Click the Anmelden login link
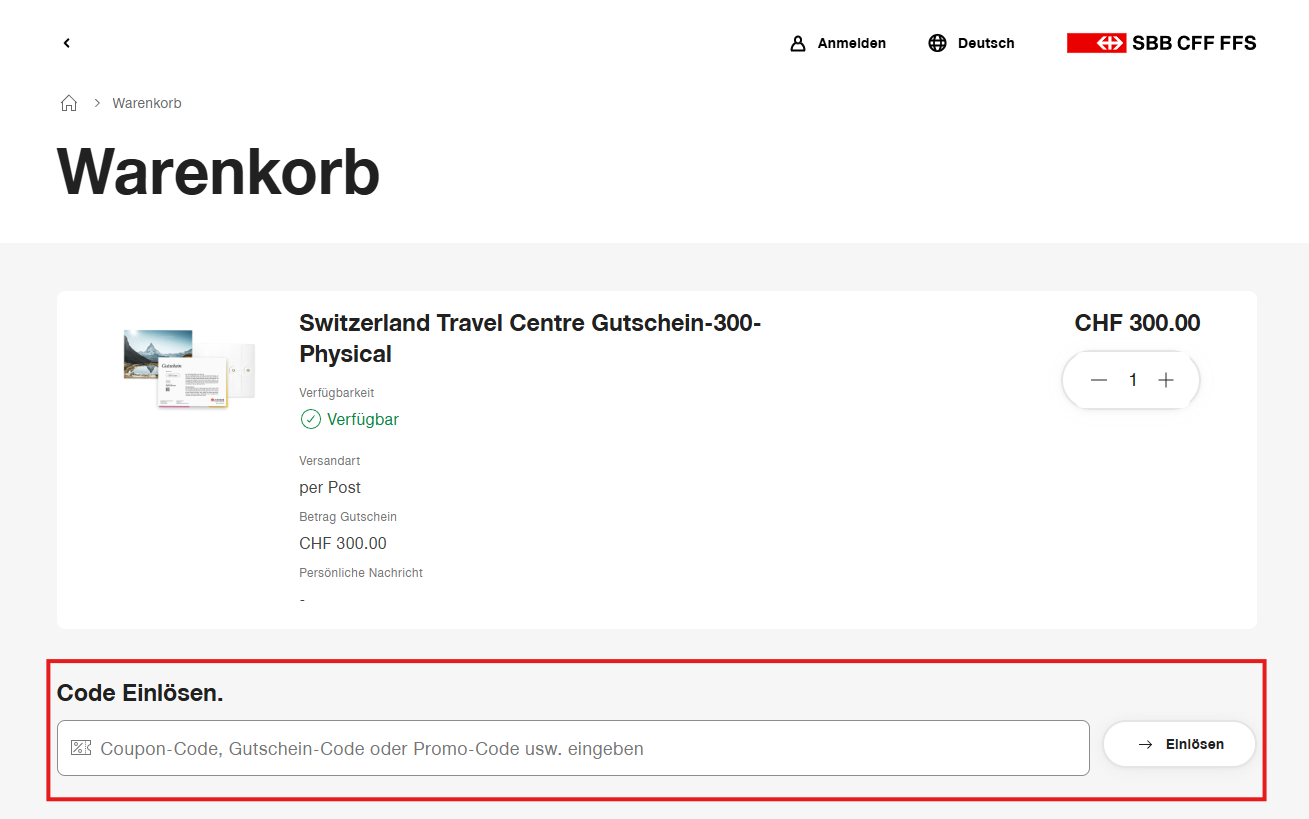1309x819 pixels. [x=851, y=43]
